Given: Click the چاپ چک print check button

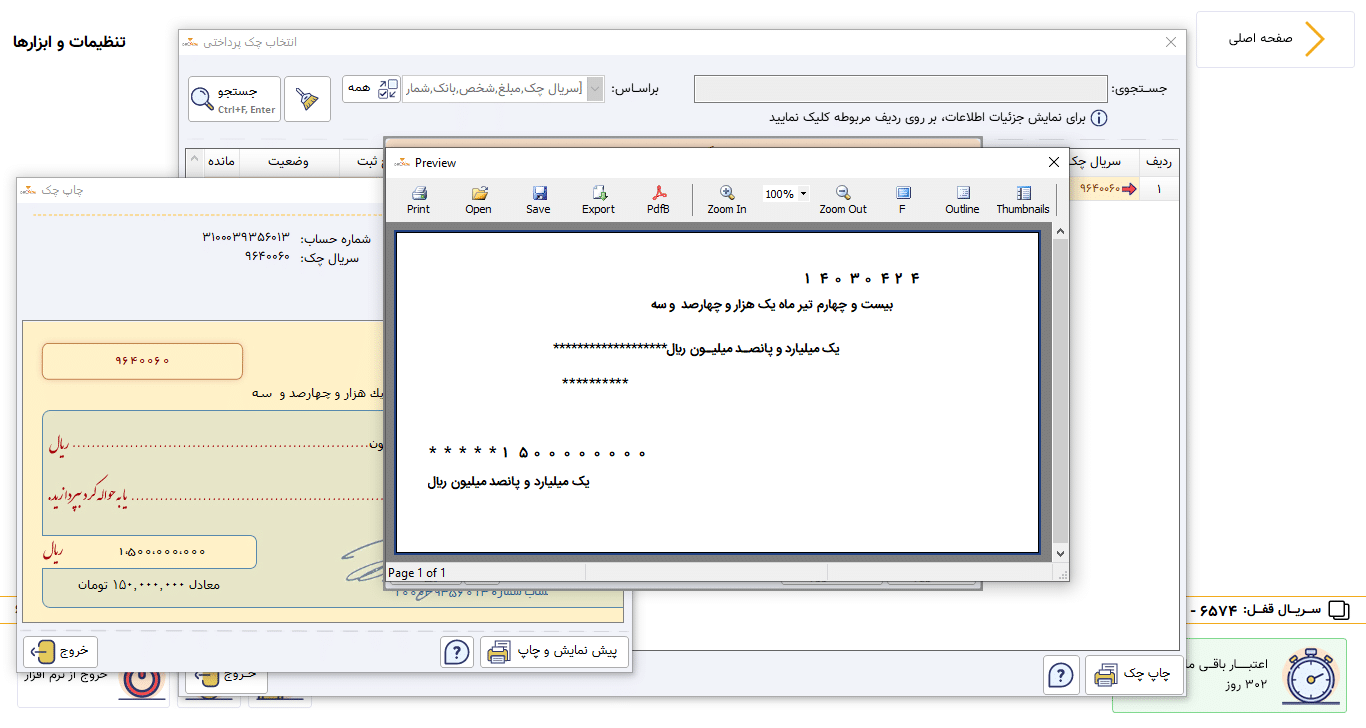Looking at the screenshot, I should 1134,675.
